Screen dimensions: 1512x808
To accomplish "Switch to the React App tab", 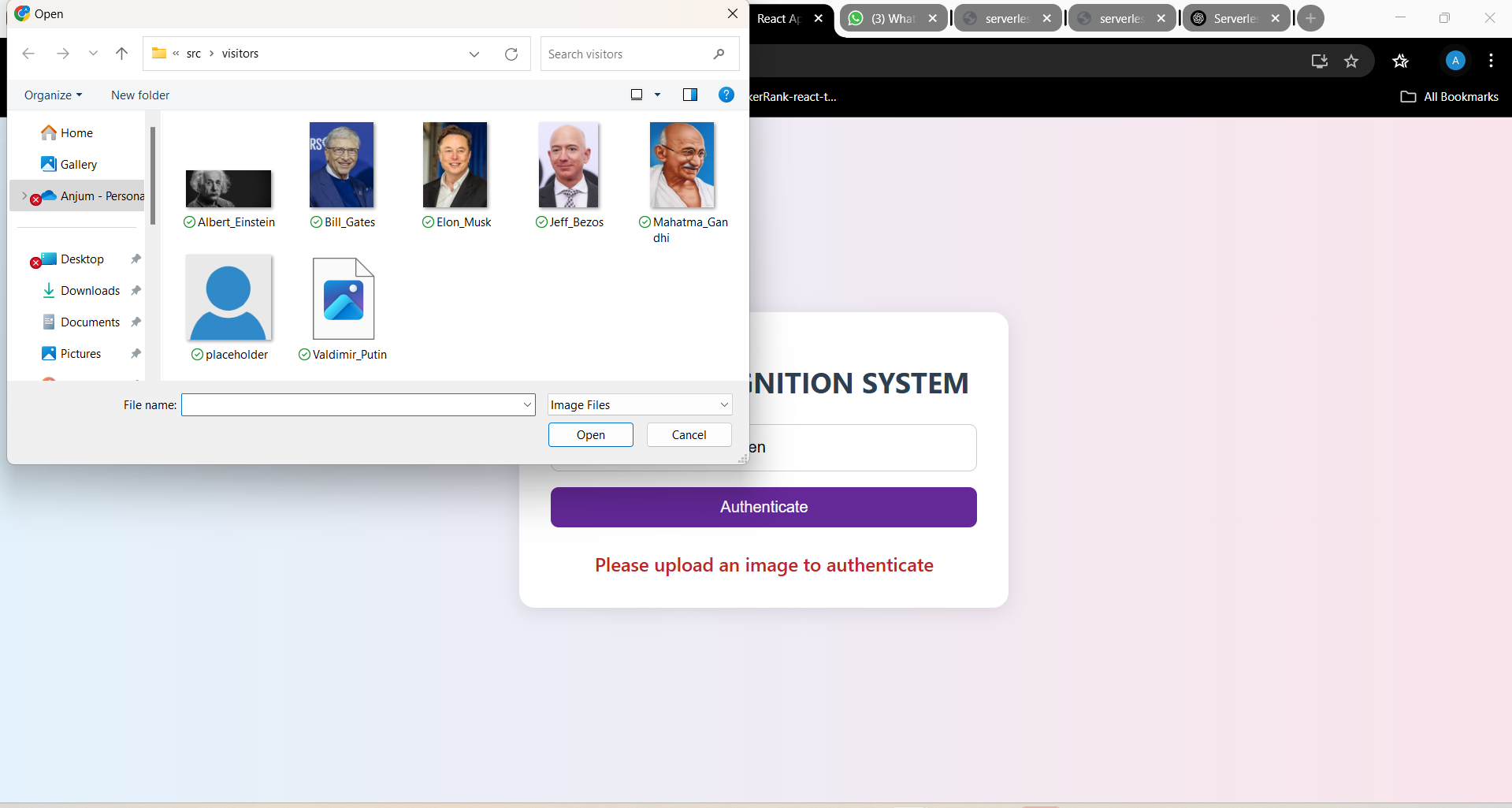I will pos(778,19).
